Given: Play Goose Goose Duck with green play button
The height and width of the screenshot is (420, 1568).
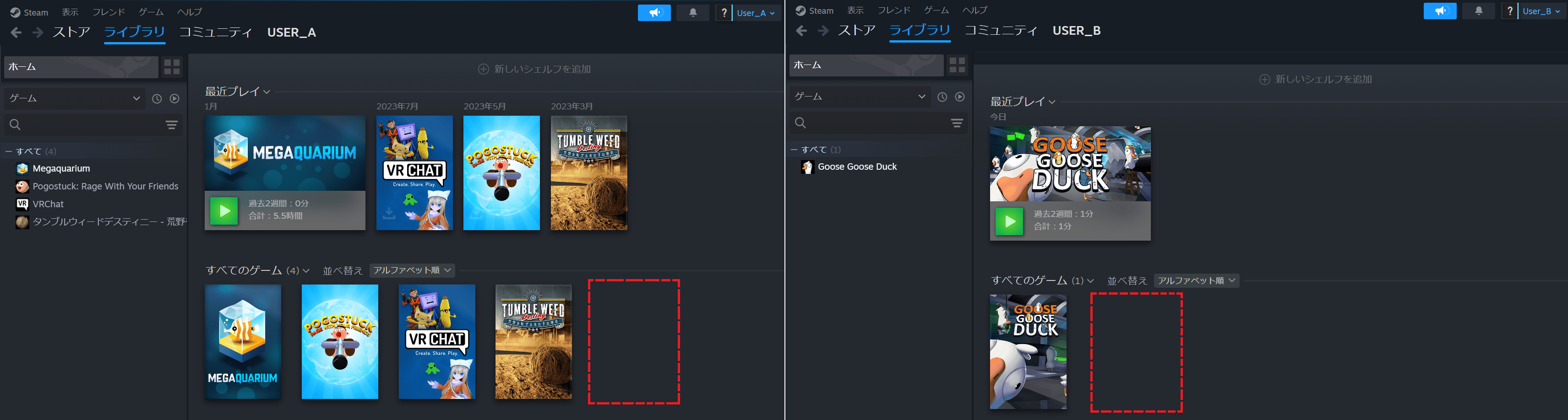Looking at the screenshot, I should pos(1009,221).
